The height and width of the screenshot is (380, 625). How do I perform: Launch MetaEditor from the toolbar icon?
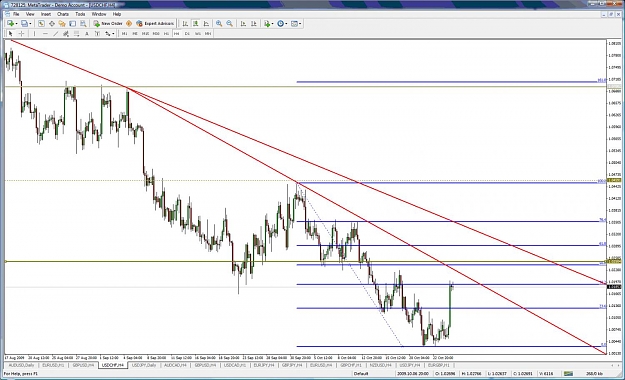(129, 24)
